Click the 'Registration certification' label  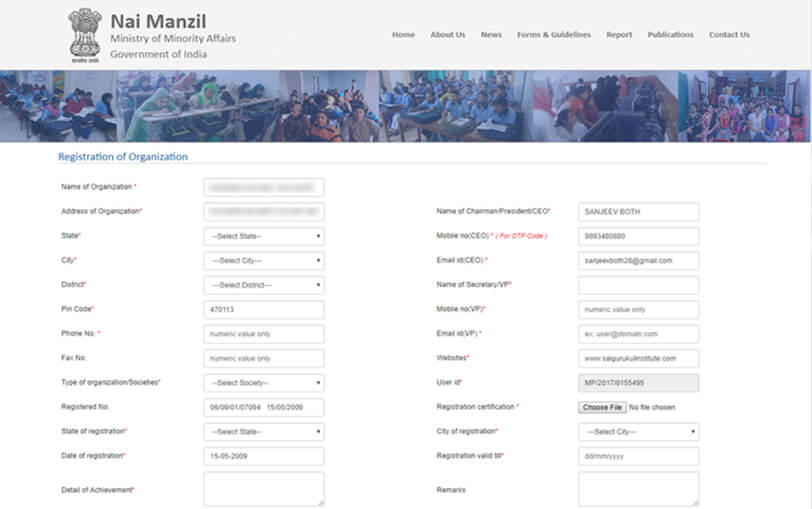pos(477,406)
